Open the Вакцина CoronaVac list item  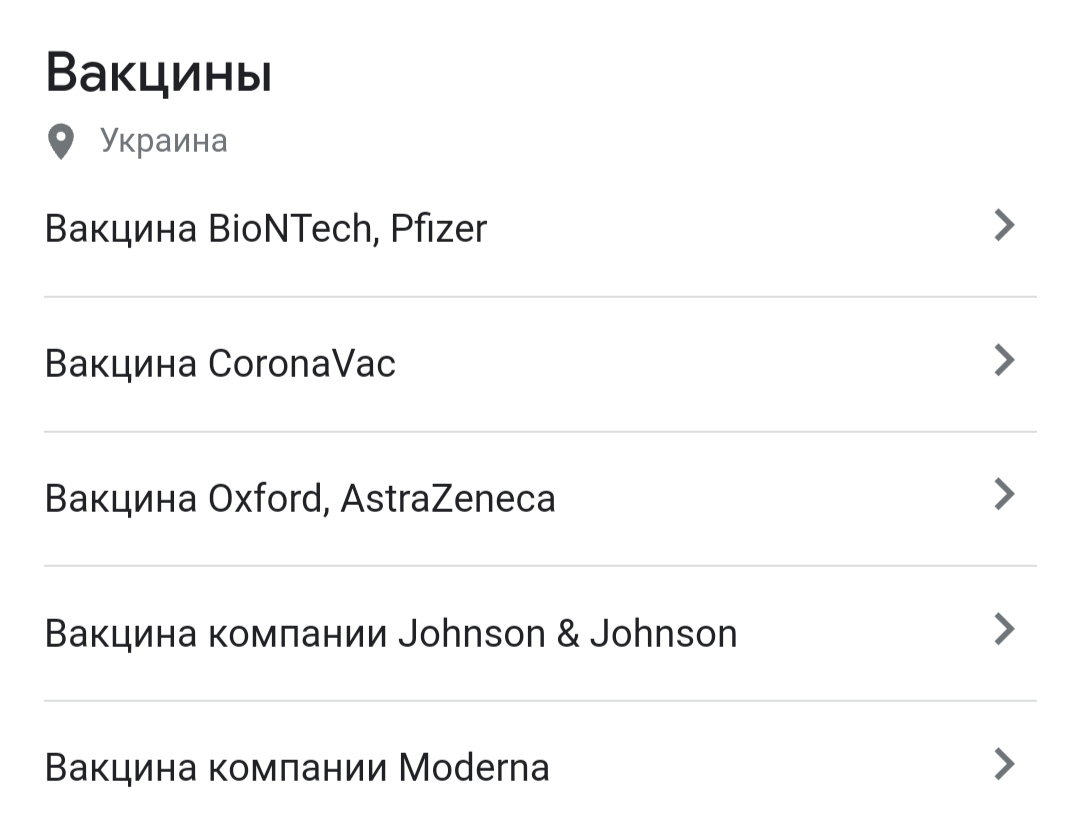(540, 364)
